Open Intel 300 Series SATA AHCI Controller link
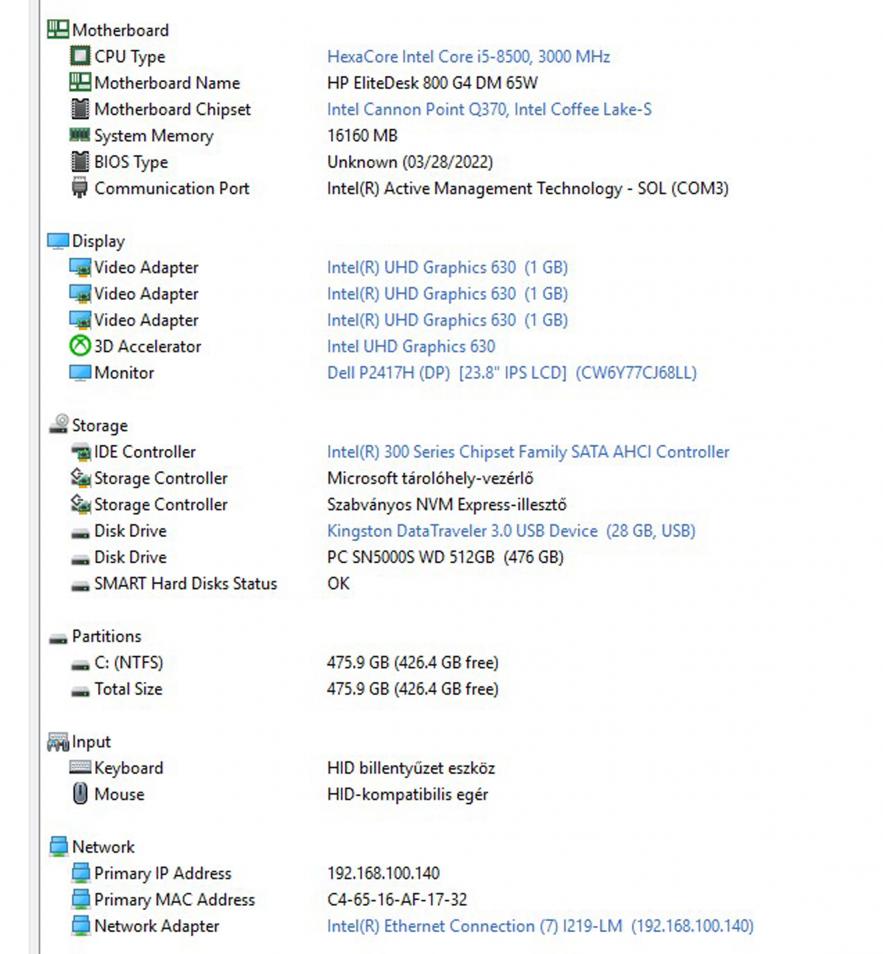The image size is (883, 954). click(x=528, y=451)
